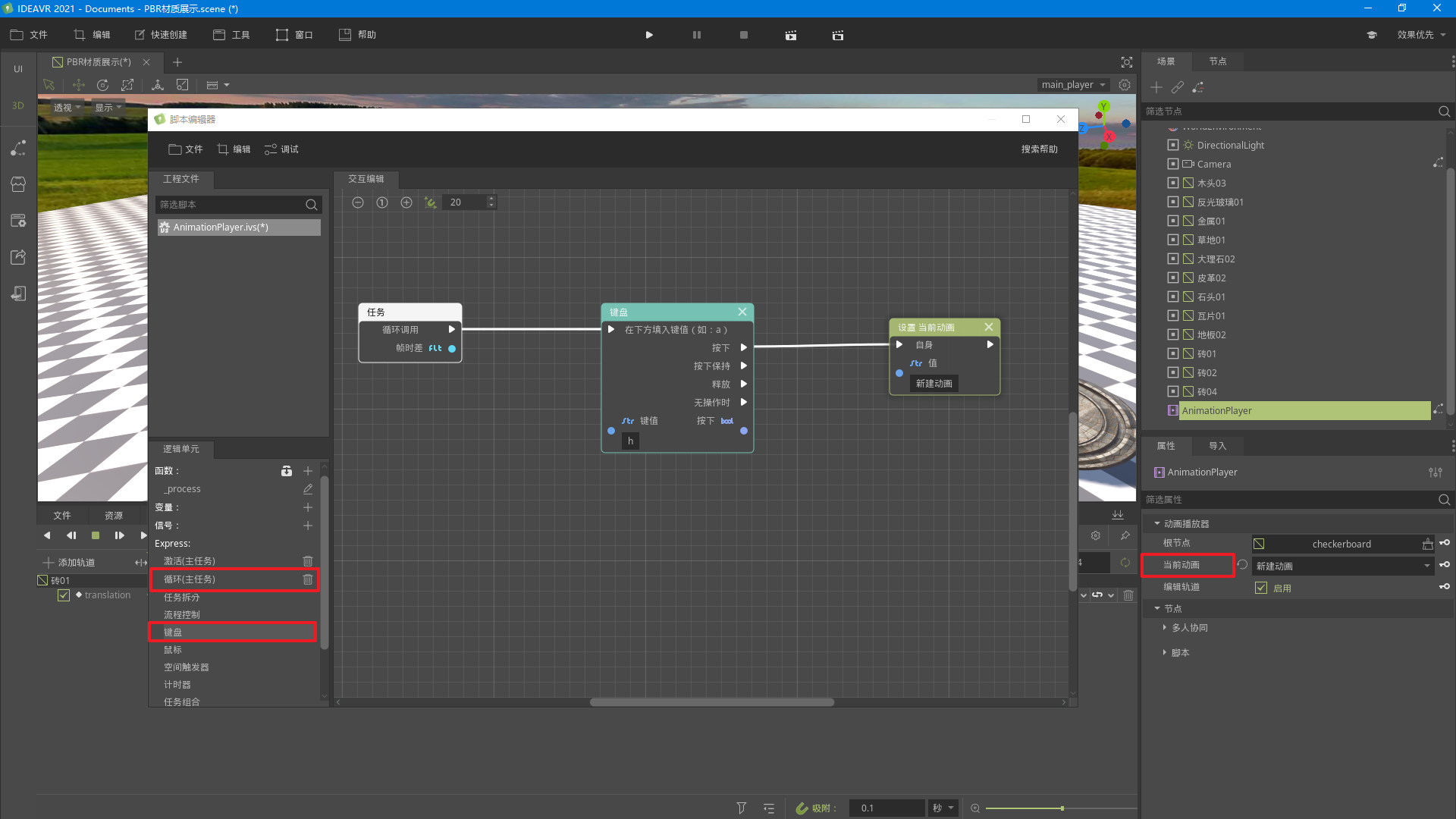Screen dimensions: 1456x819
Task: Open the 当前动画 新建动画 dropdown
Action: click(x=1343, y=566)
